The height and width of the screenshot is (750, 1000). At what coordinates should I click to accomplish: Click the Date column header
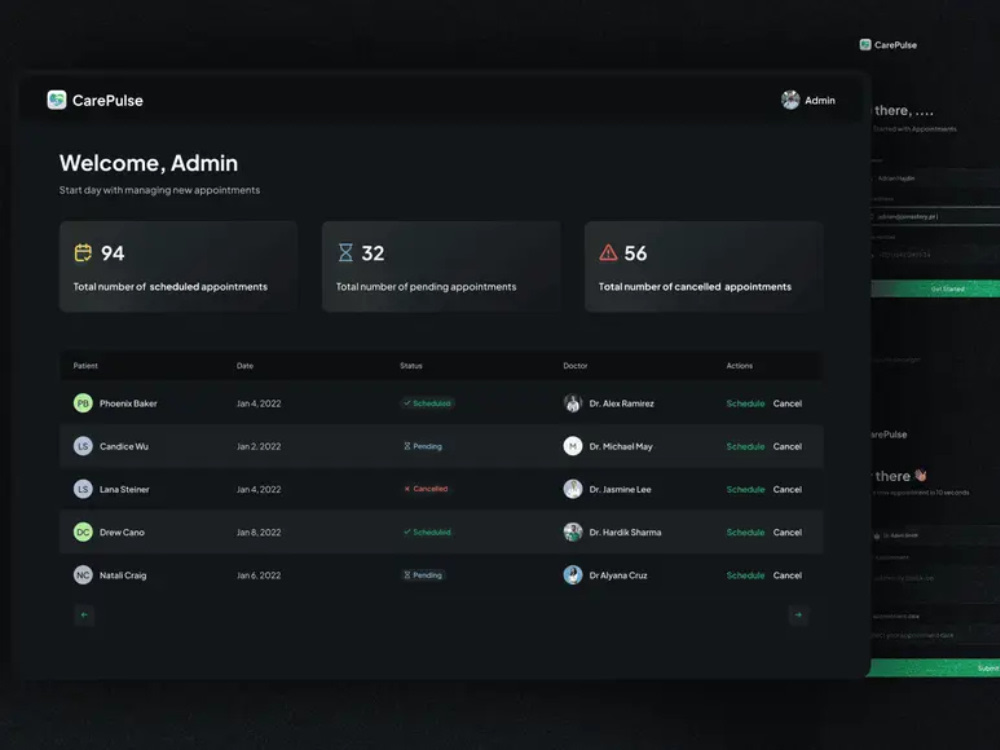pos(245,365)
